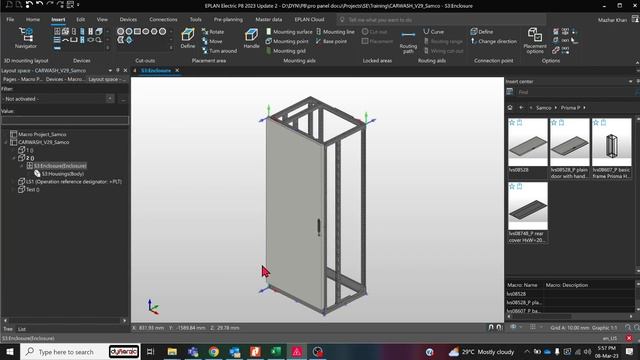
Task: Open the Connections ribbon tab
Action: [x=163, y=19]
